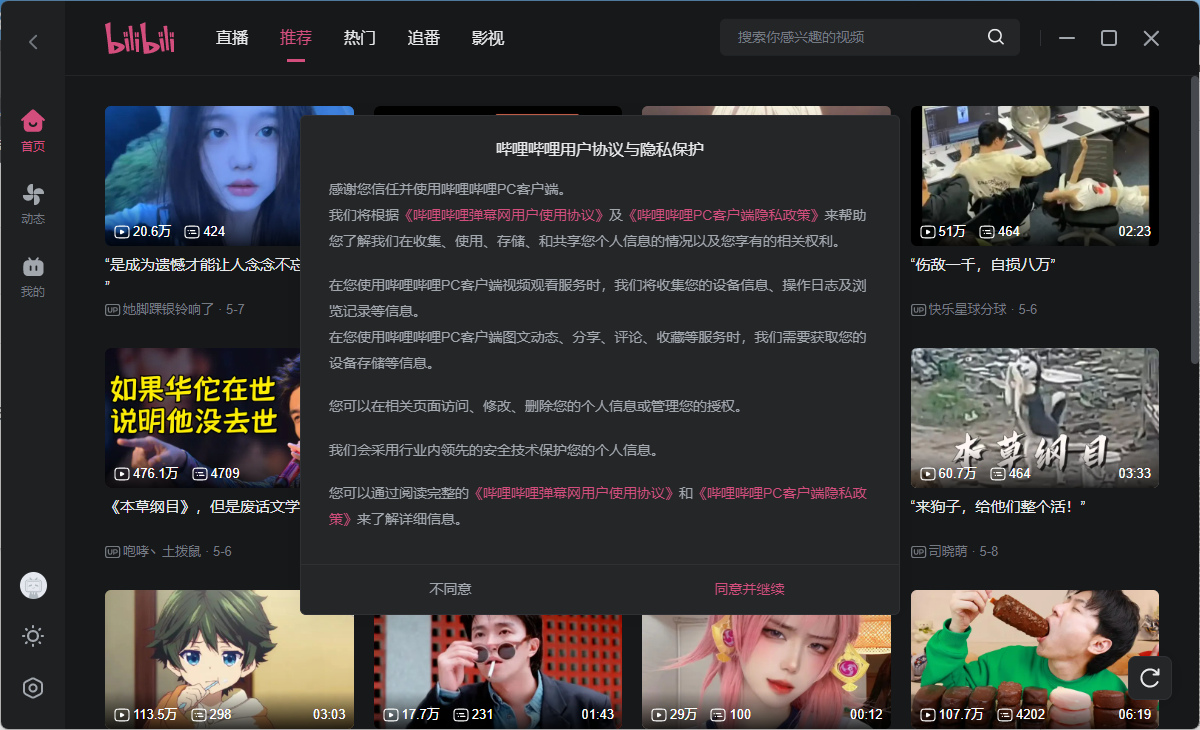Screen dimensions: 1200x730
Task: Open the 影视 tab
Action: (x=487, y=37)
